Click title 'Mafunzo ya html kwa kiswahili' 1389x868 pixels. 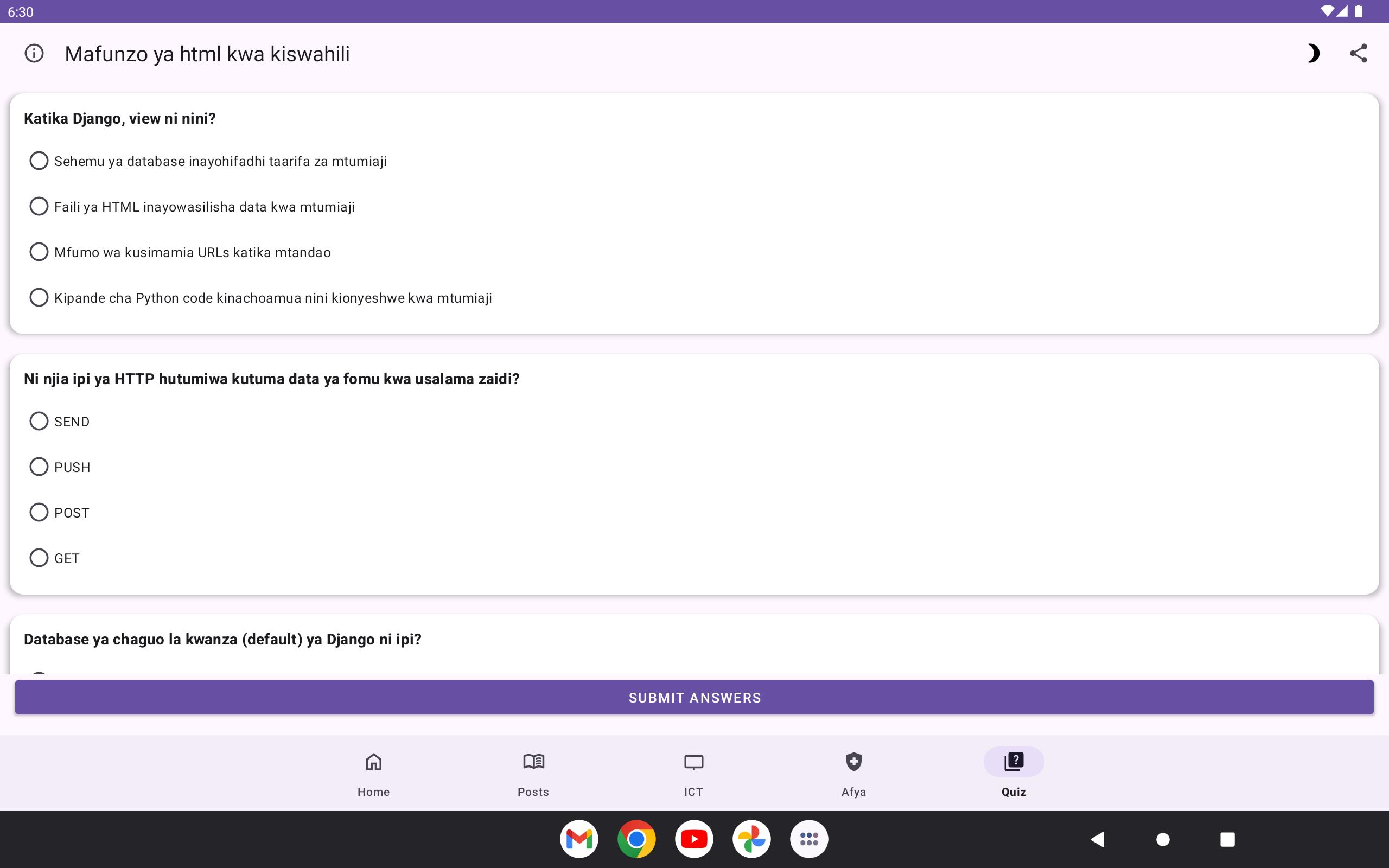pos(207,54)
